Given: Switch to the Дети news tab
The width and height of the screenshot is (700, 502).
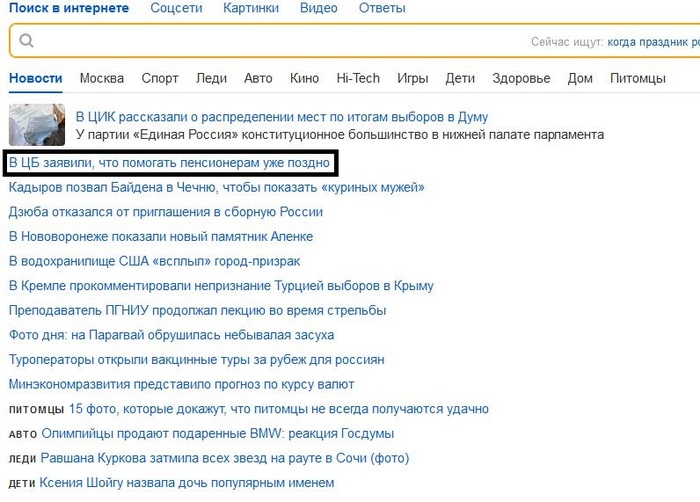Looking at the screenshot, I should pyautogui.click(x=460, y=79).
